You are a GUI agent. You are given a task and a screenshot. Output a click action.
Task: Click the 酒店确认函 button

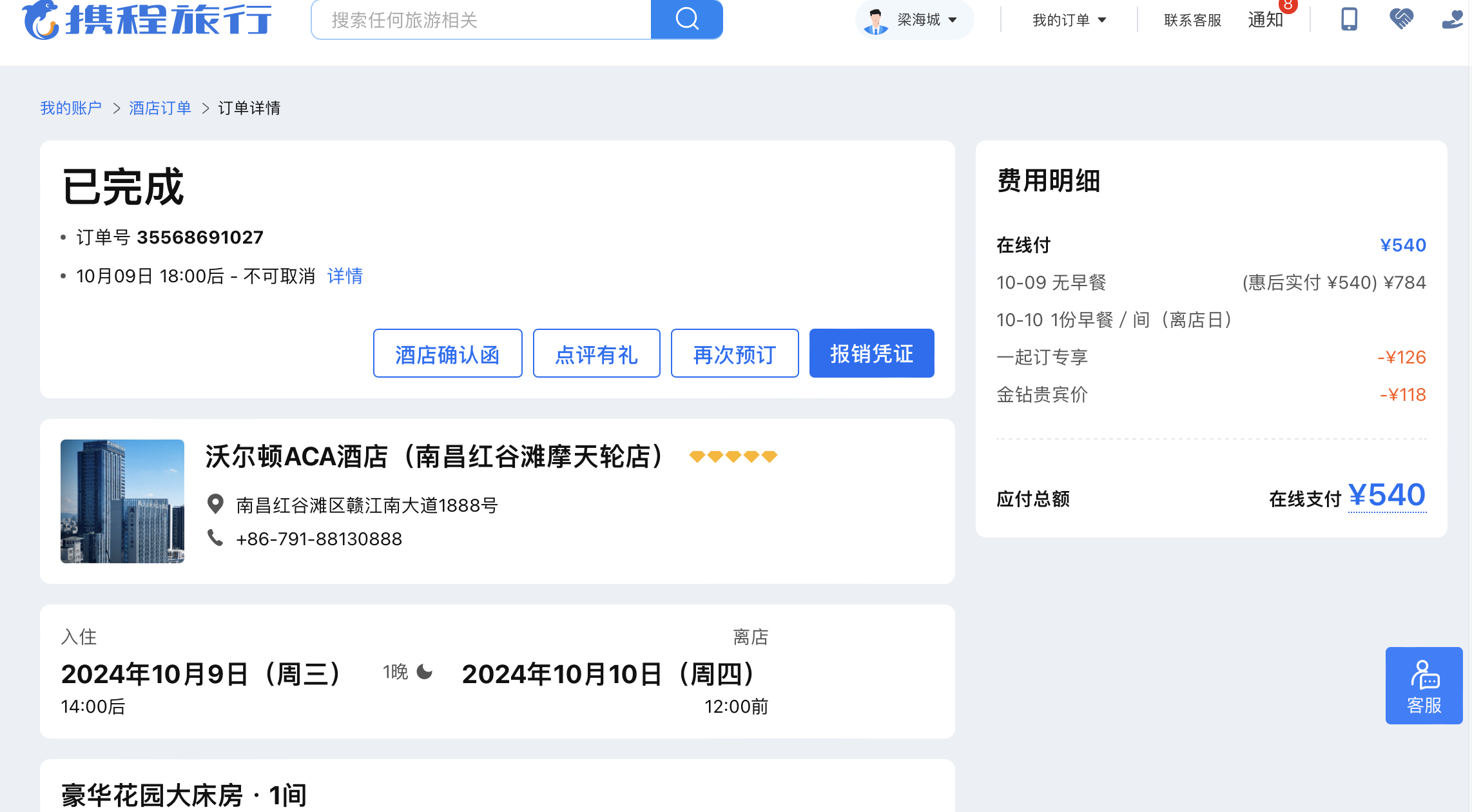pyautogui.click(x=447, y=353)
